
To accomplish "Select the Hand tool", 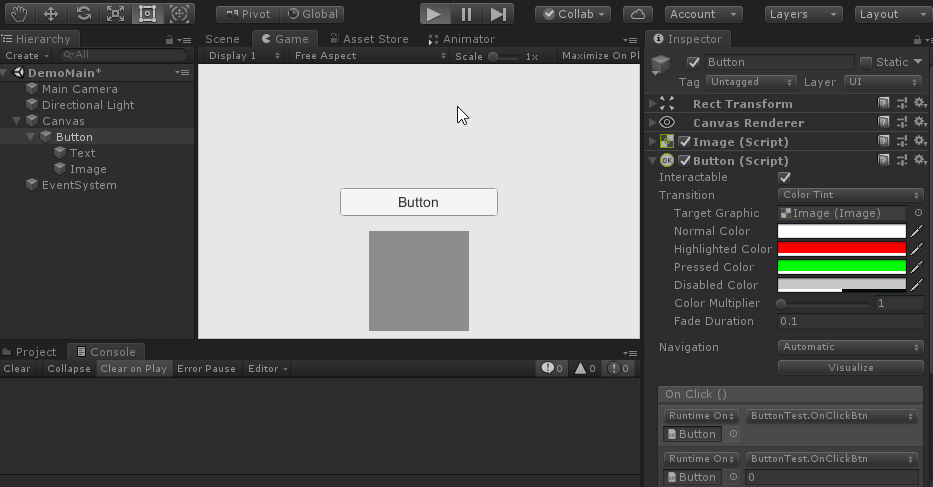I will click(x=18, y=14).
